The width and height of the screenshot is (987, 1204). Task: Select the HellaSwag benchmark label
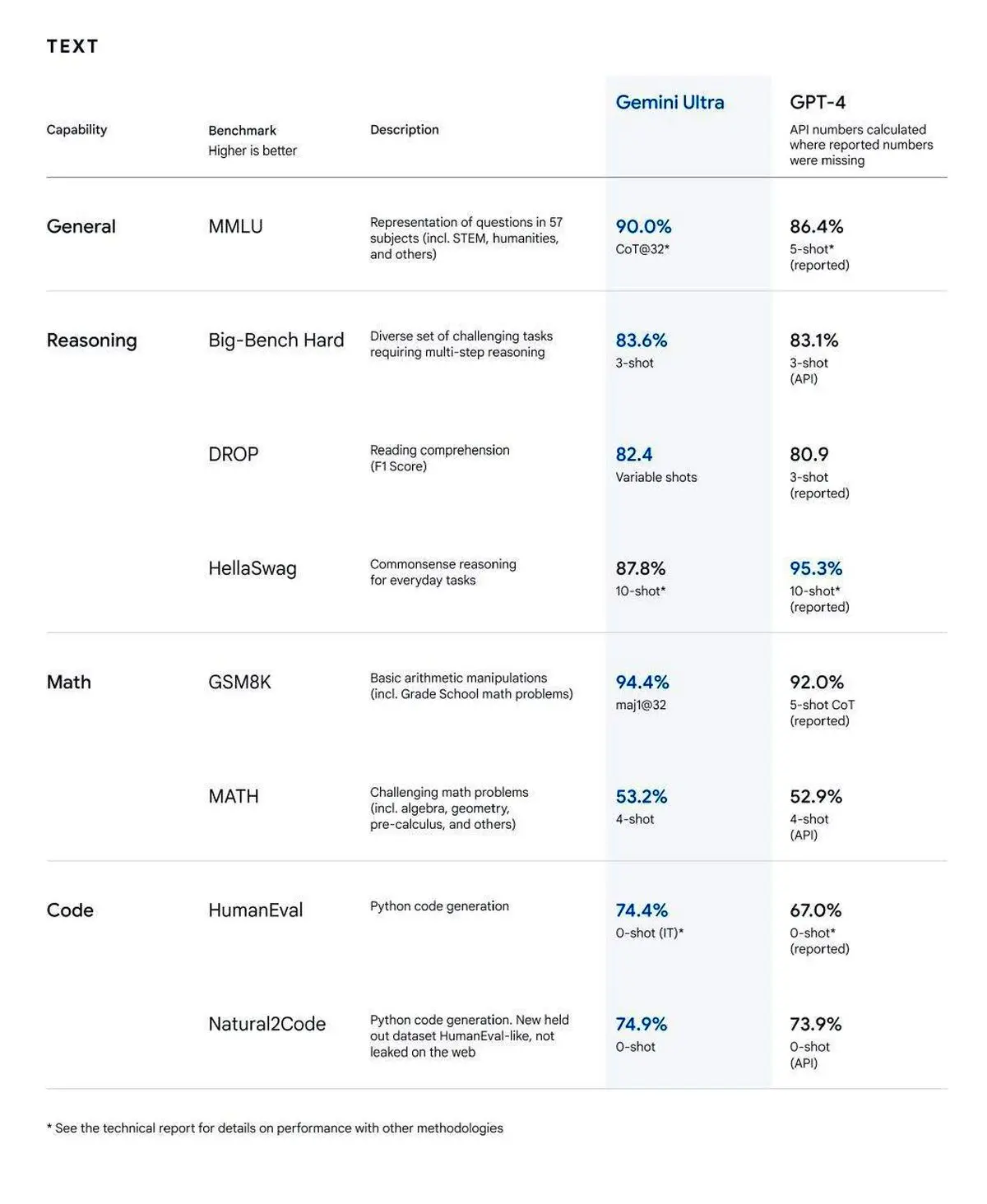click(x=252, y=568)
